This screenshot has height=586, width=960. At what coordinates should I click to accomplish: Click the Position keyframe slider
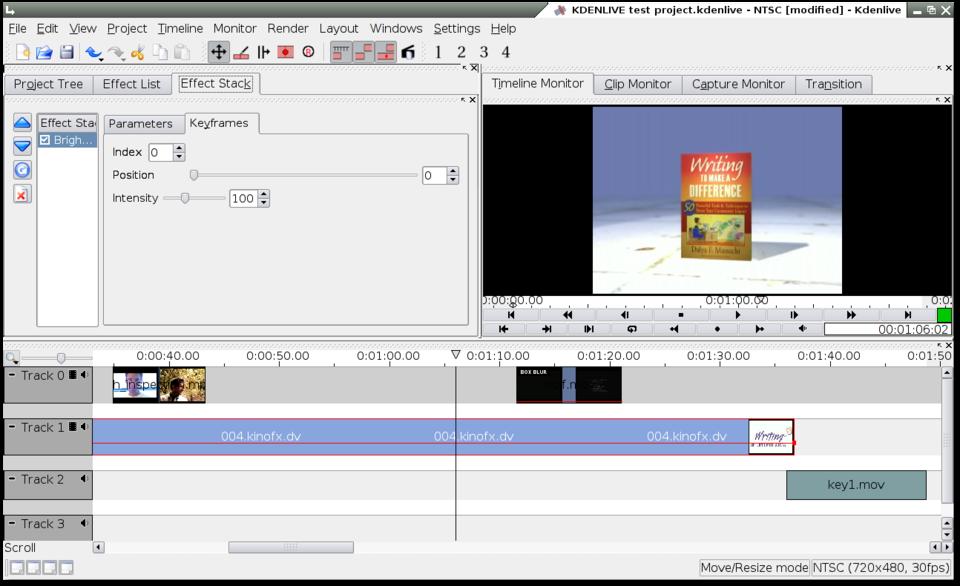pyautogui.click(x=304, y=175)
